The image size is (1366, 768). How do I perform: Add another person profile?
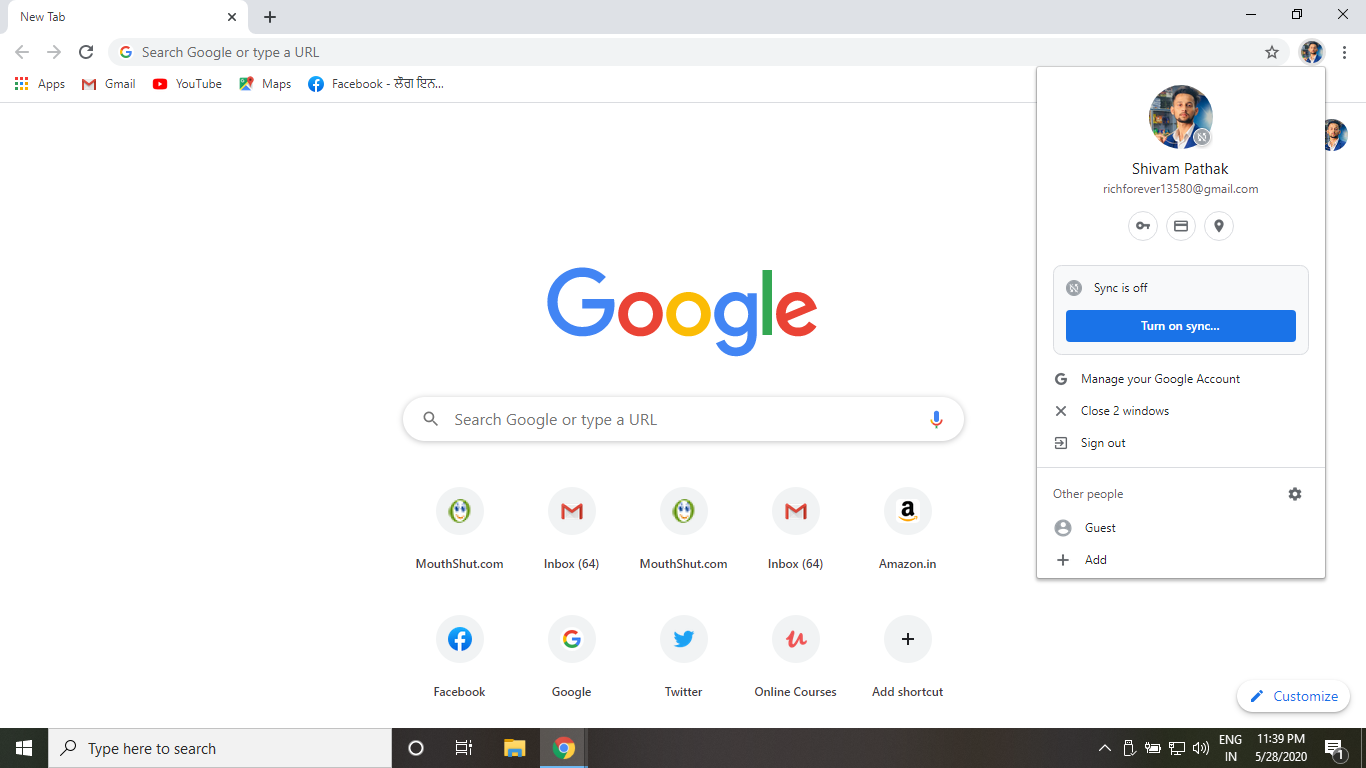click(1181, 560)
